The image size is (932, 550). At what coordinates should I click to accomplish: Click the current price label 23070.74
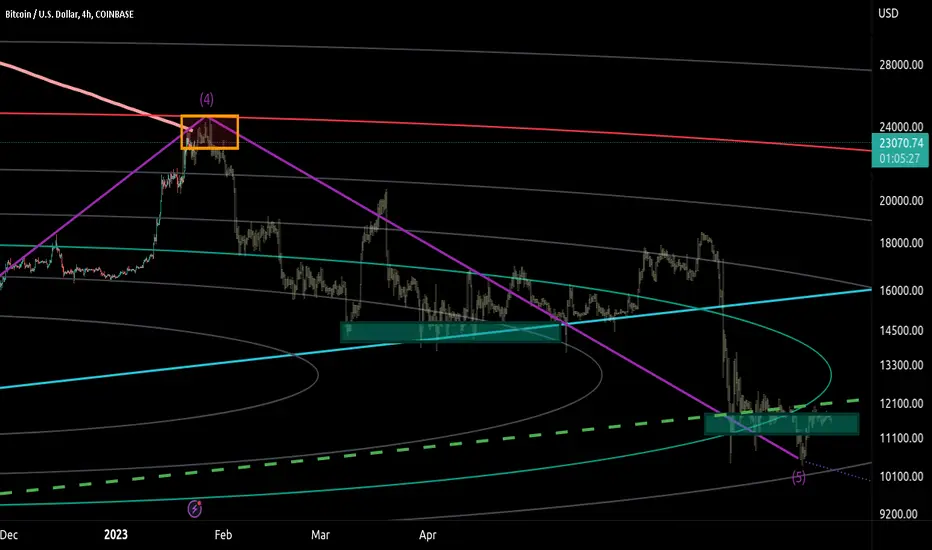point(901,143)
